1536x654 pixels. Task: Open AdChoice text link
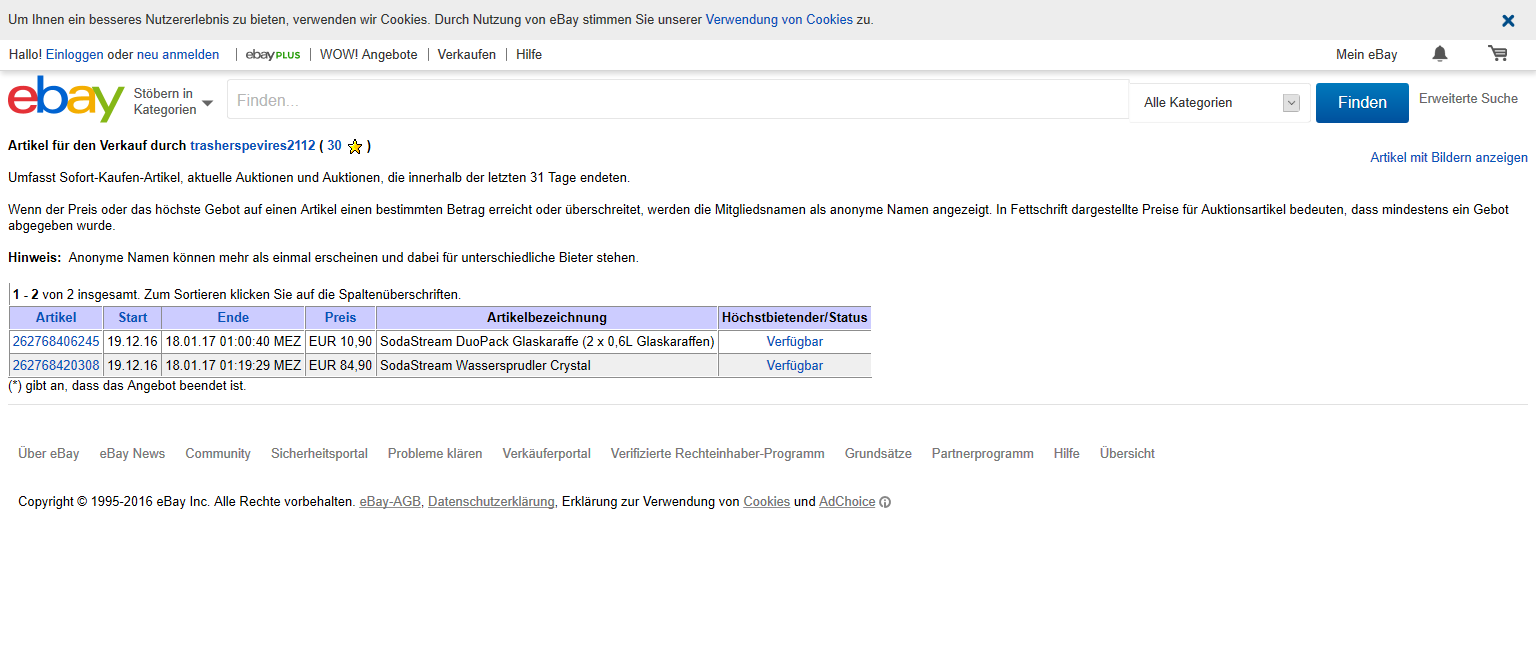[847, 502]
